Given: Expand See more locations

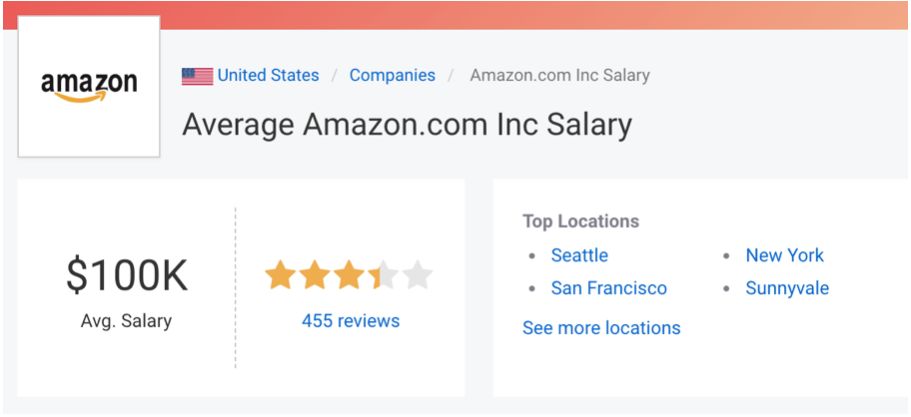Looking at the screenshot, I should (601, 328).
